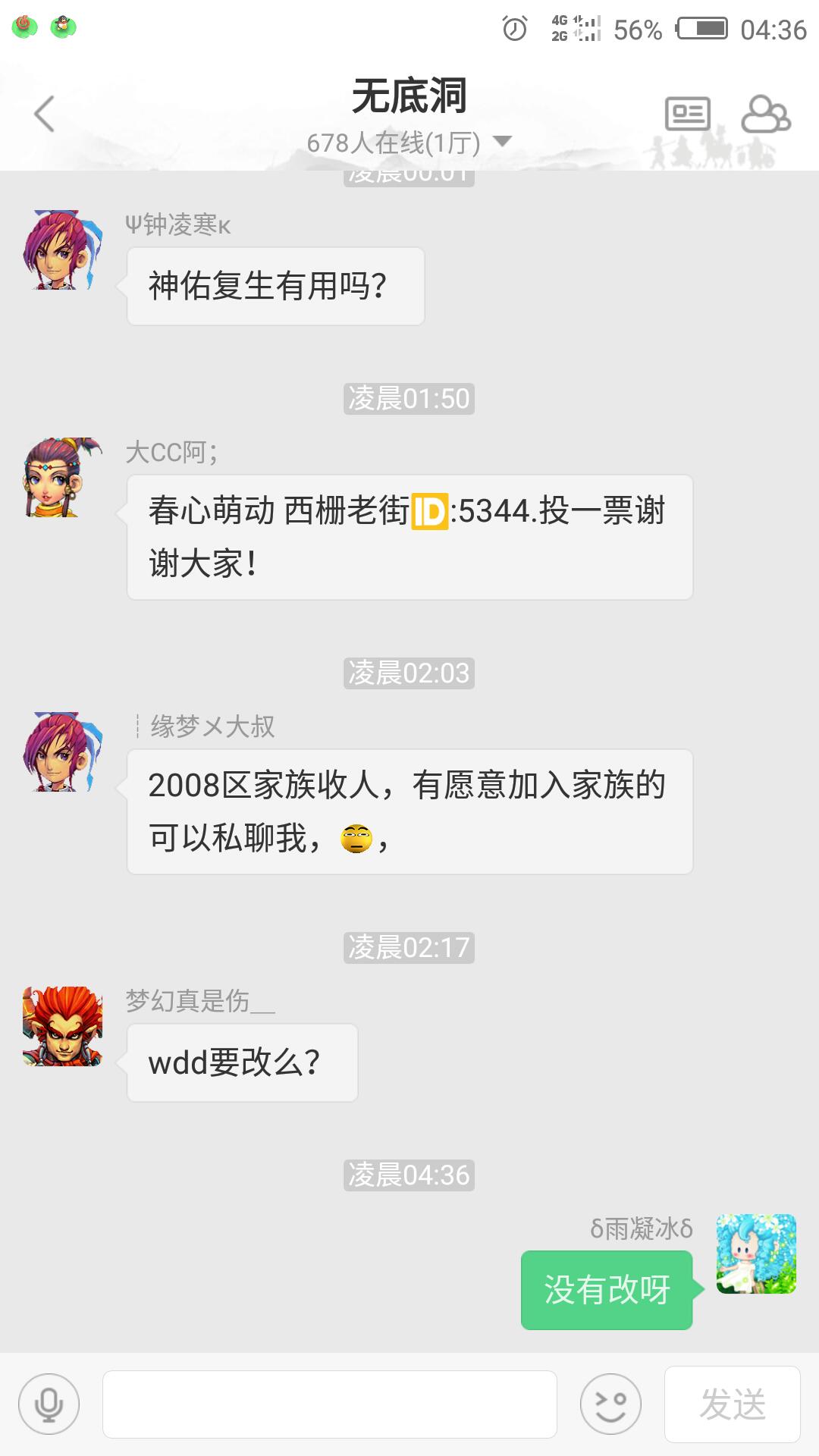Click the dropdown triangle beside 1厅

tap(502, 141)
